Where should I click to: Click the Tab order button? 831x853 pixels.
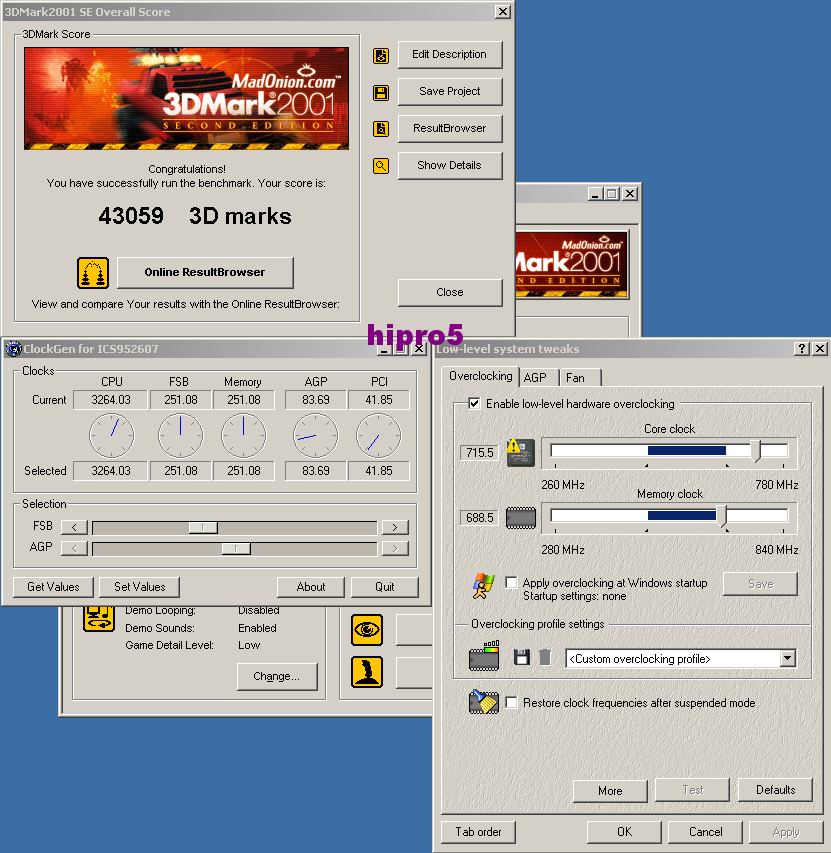[479, 832]
